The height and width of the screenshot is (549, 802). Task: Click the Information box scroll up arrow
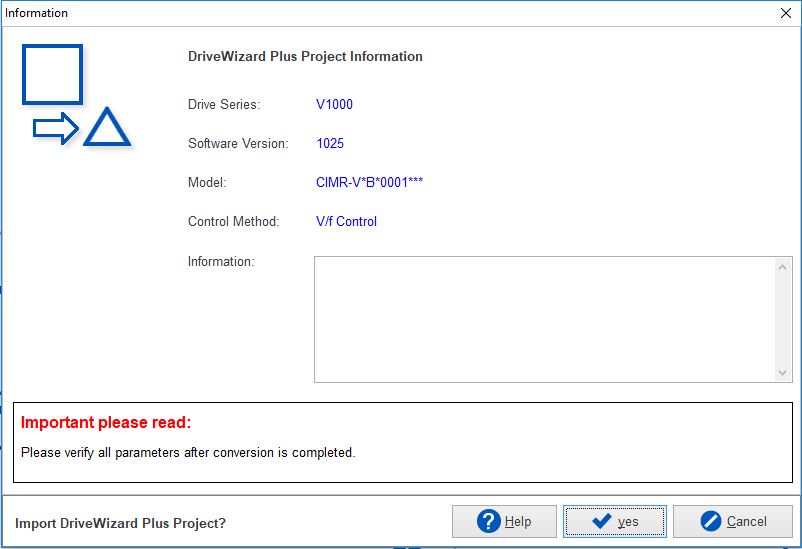tap(782, 267)
